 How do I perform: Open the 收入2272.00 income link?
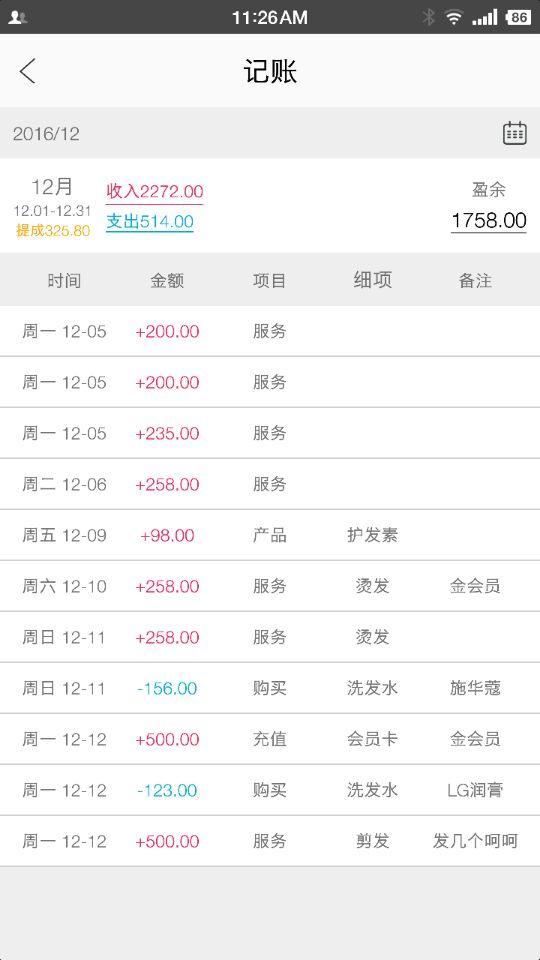154,192
